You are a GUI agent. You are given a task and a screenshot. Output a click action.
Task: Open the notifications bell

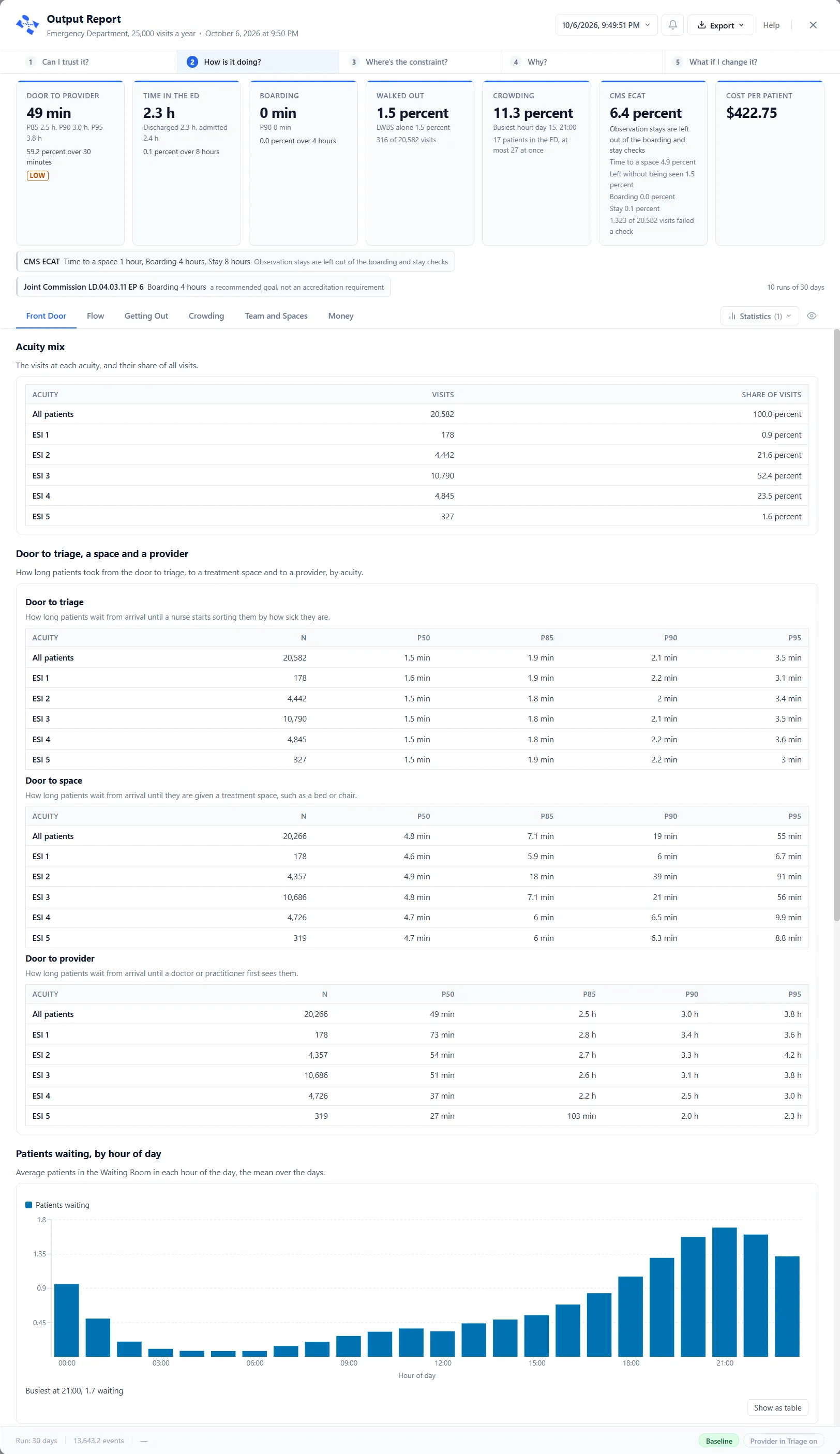click(x=673, y=25)
